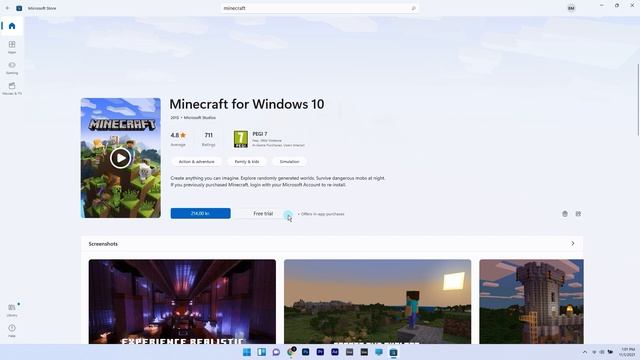Show hidden tray icons with the chevron

coord(584,352)
